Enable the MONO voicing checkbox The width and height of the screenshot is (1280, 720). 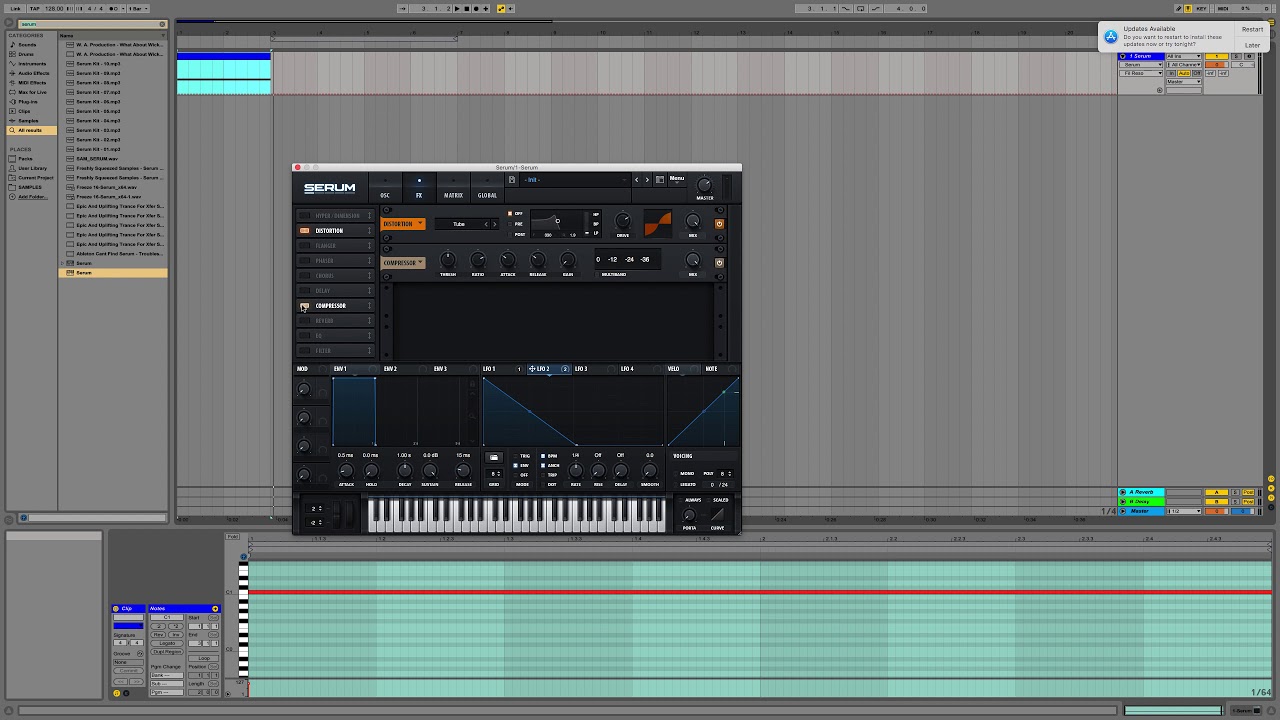[x=675, y=474]
